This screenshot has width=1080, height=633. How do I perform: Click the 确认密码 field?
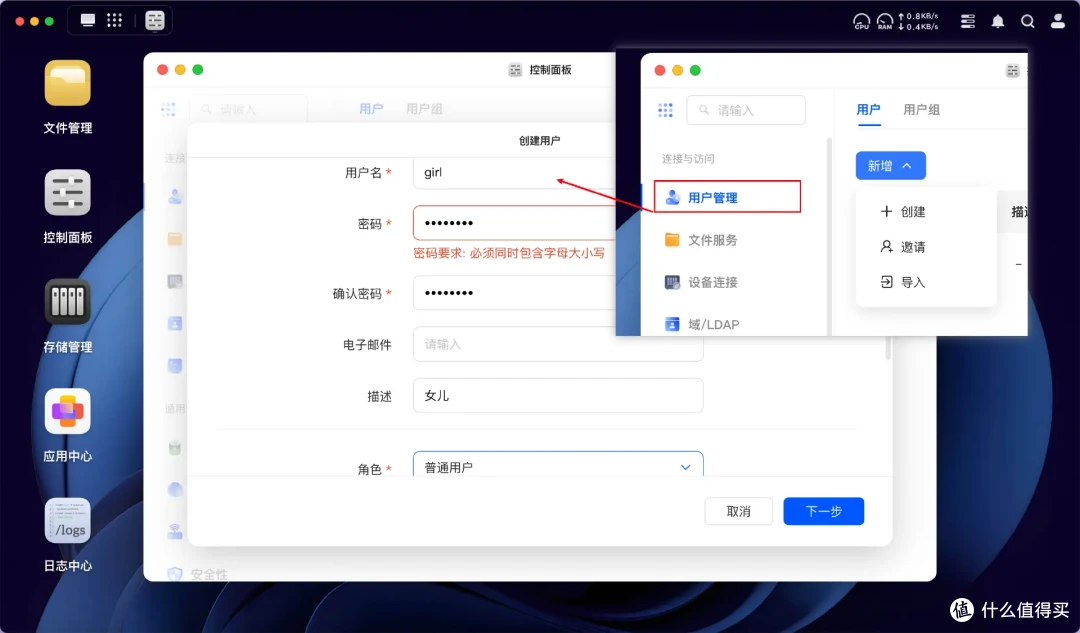pyautogui.click(x=515, y=293)
